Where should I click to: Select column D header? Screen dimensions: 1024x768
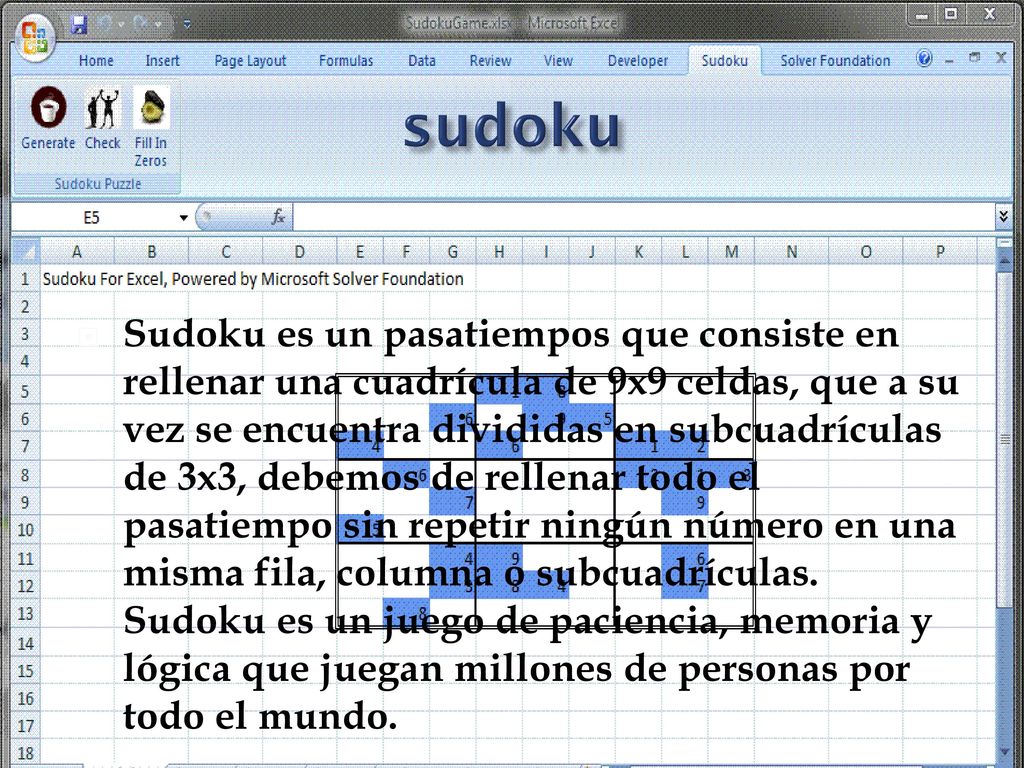click(299, 251)
